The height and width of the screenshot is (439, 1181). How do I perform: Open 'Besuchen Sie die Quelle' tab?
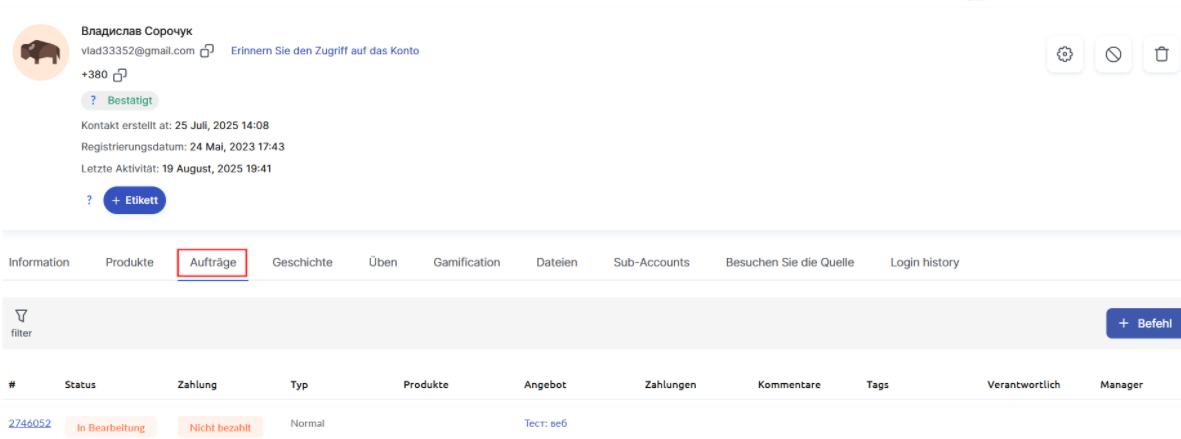point(790,262)
